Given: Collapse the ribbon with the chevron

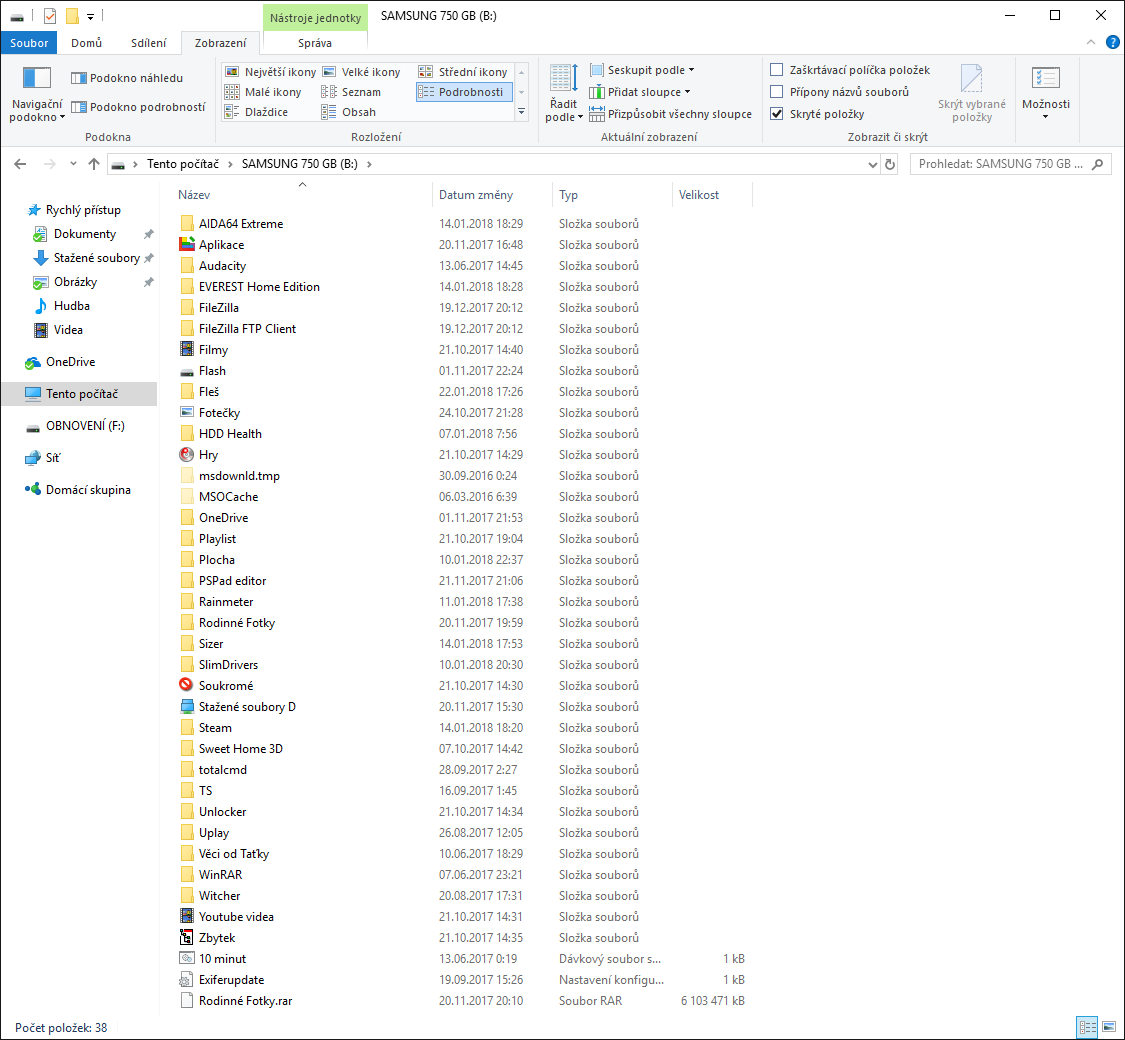Looking at the screenshot, I should pos(1091,42).
